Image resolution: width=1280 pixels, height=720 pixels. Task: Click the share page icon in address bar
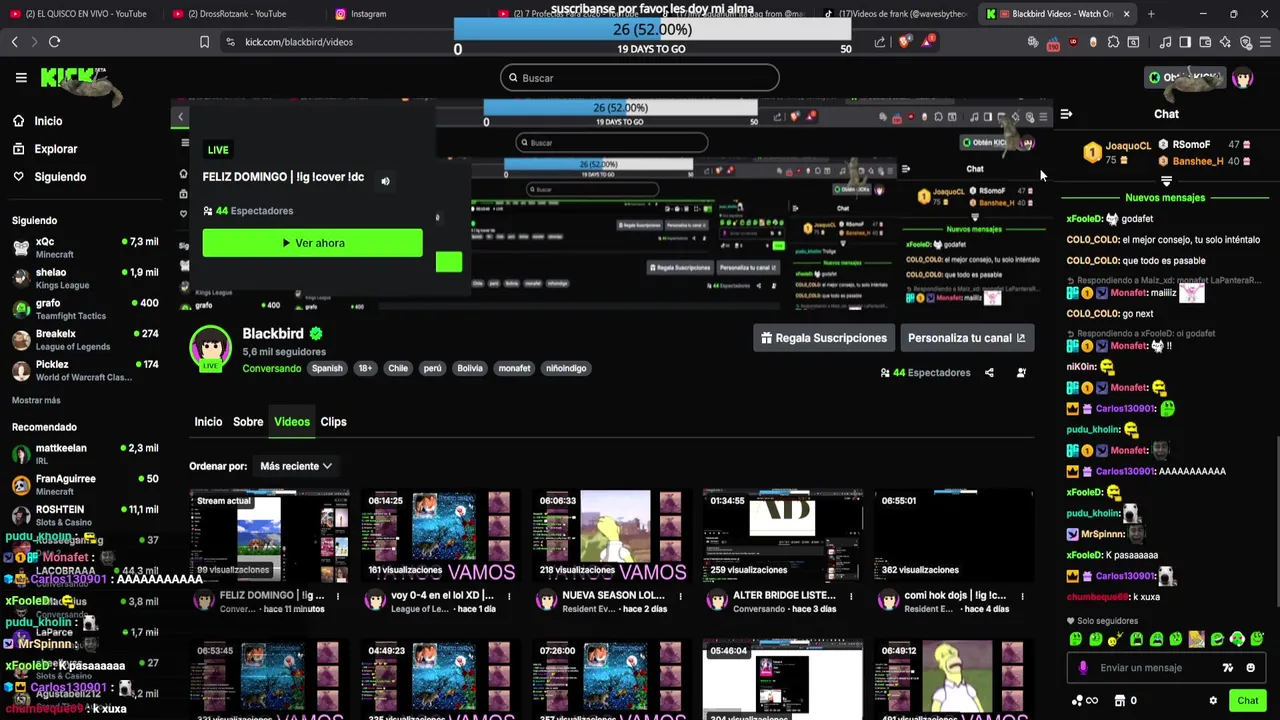coord(880,42)
